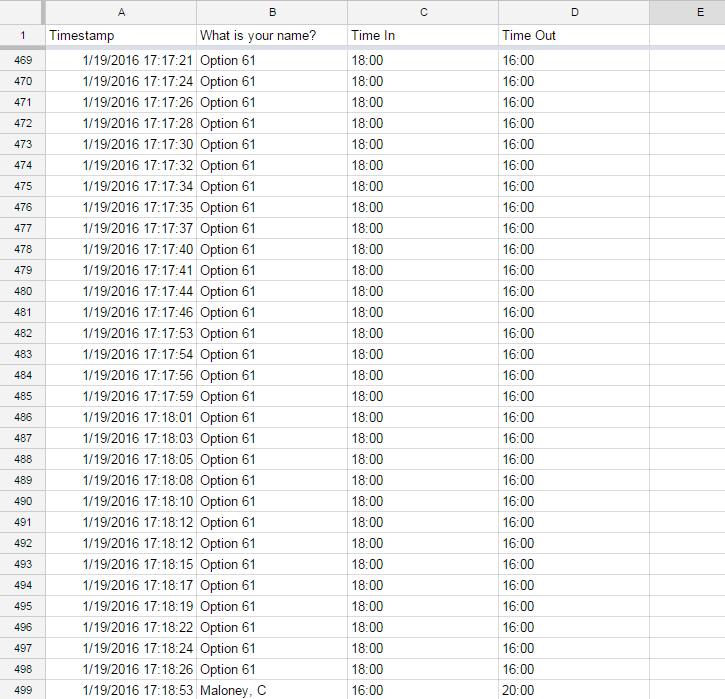Image resolution: width=725 pixels, height=699 pixels.
Task: Select row number 492
Action: [23, 543]
